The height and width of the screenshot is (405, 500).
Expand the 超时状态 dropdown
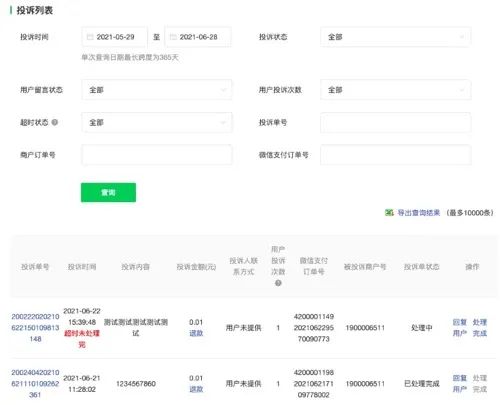click(157, 123)
